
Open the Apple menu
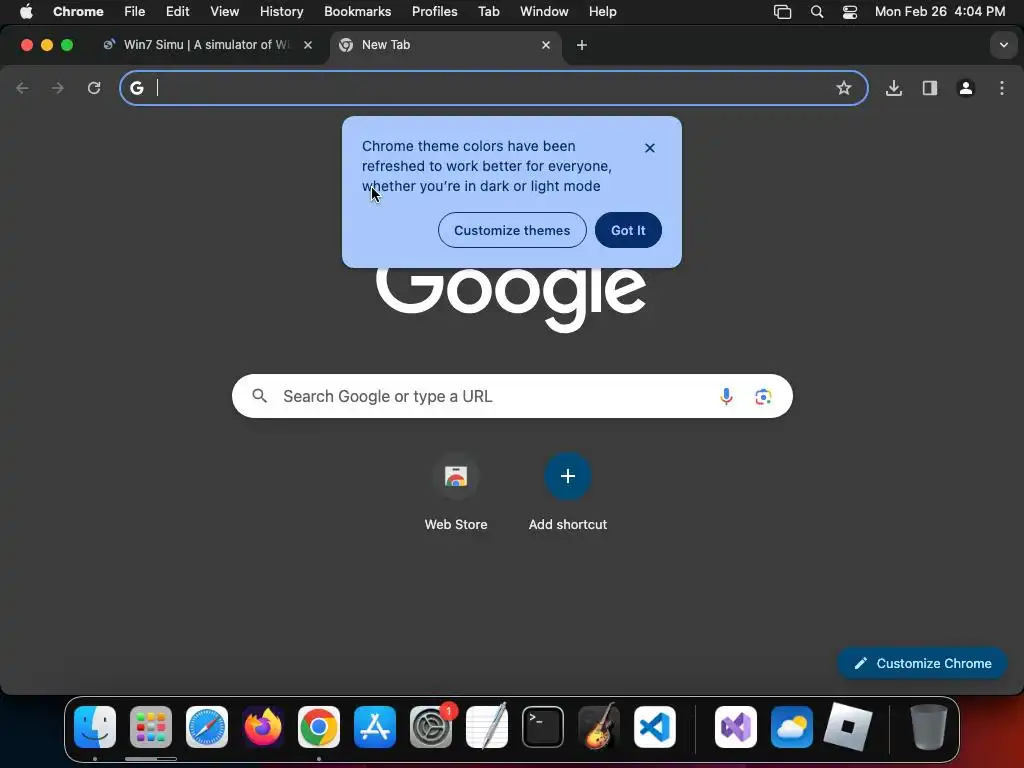point(26,12)
